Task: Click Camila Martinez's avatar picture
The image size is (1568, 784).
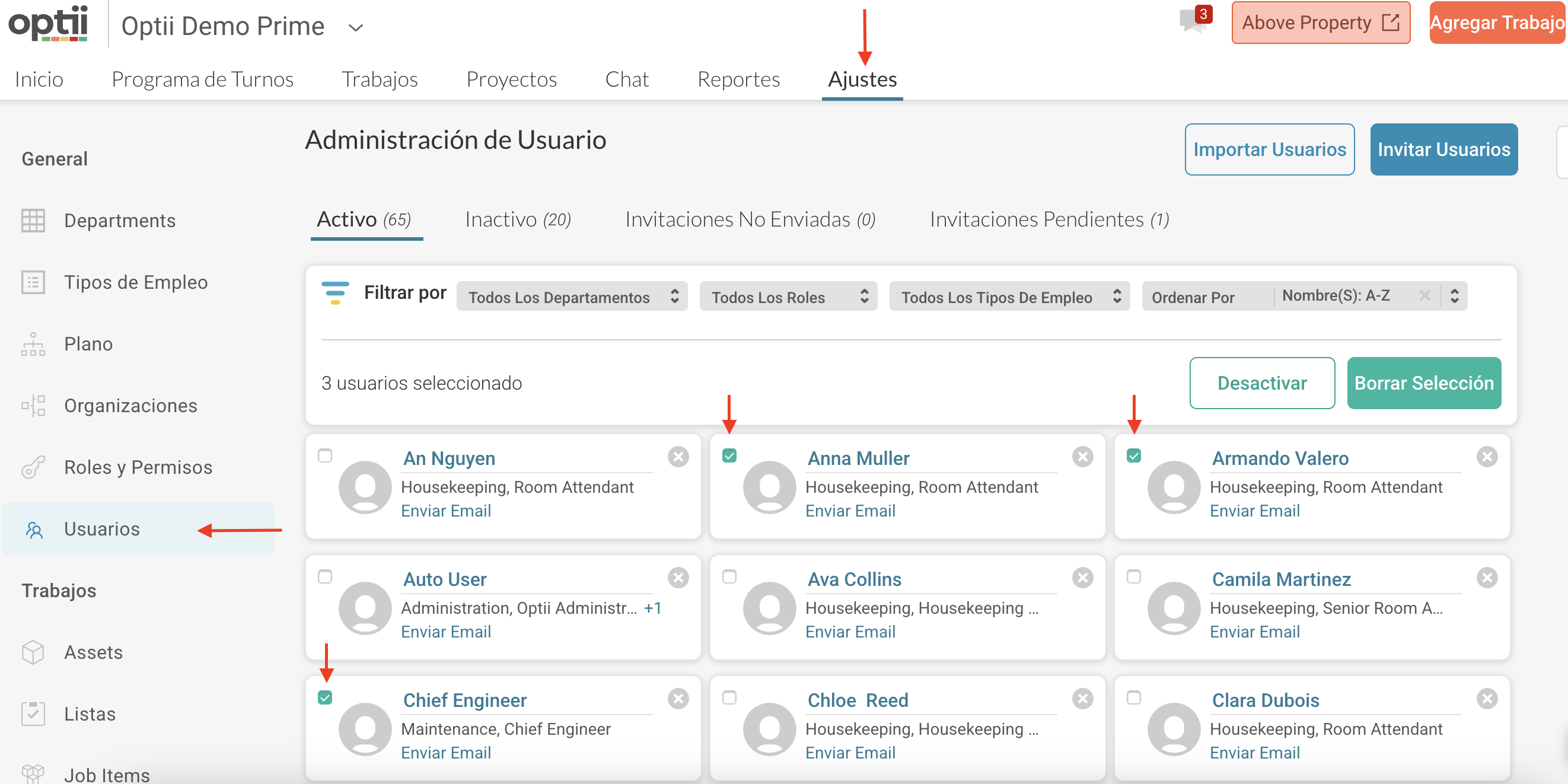Action: pos(1174,608)
